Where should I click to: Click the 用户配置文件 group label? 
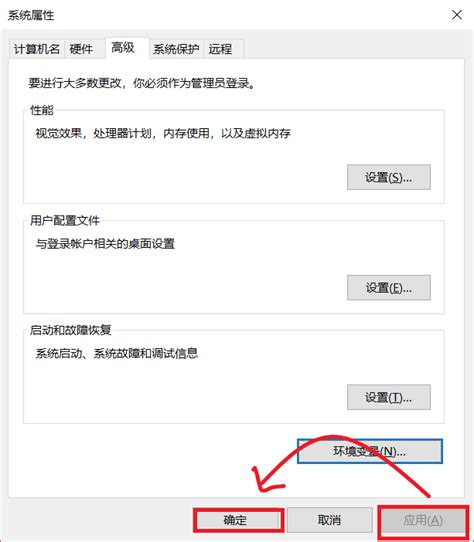click(x=65, y=221)
